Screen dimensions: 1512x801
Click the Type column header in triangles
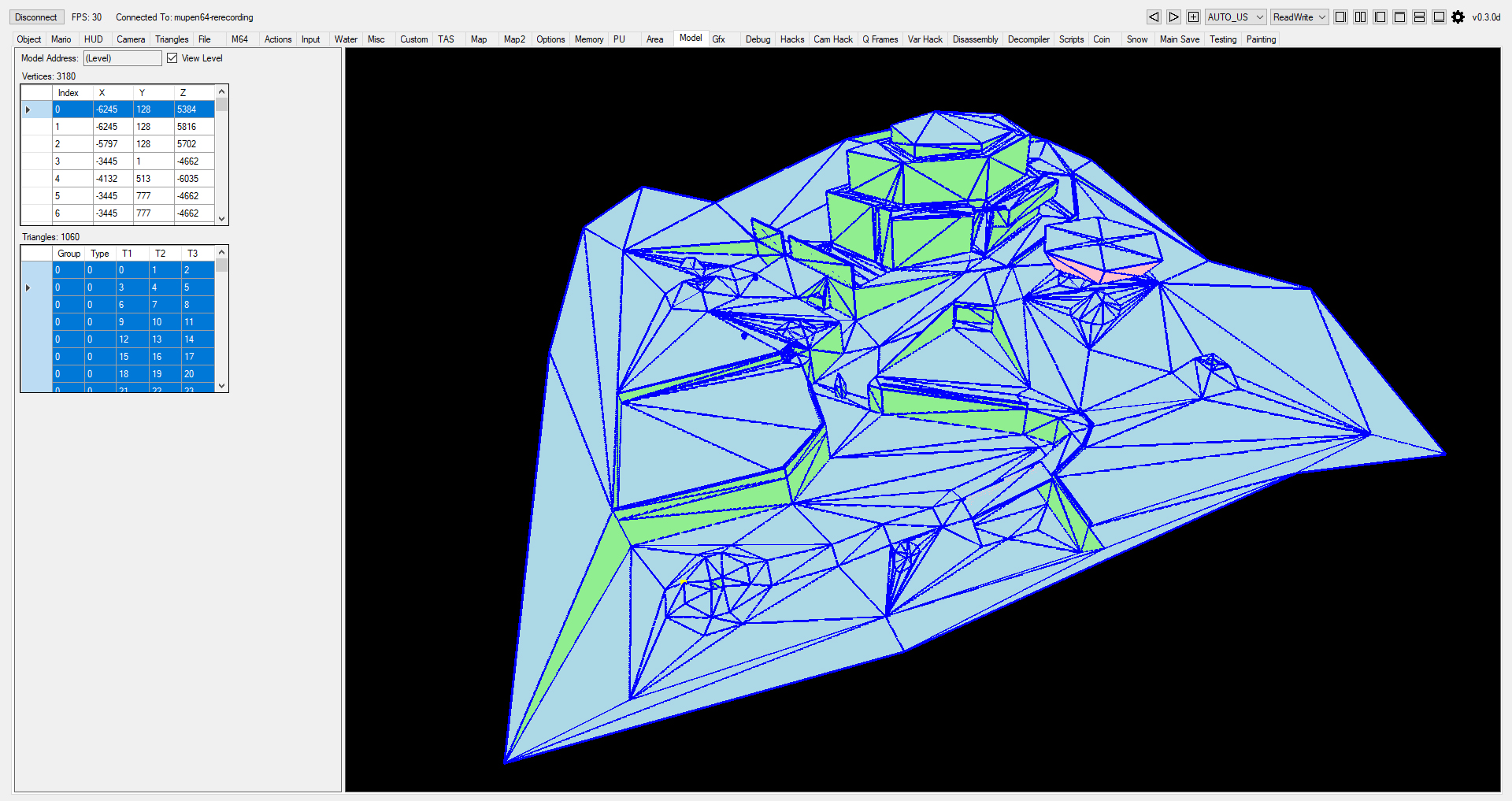point(100,254)
